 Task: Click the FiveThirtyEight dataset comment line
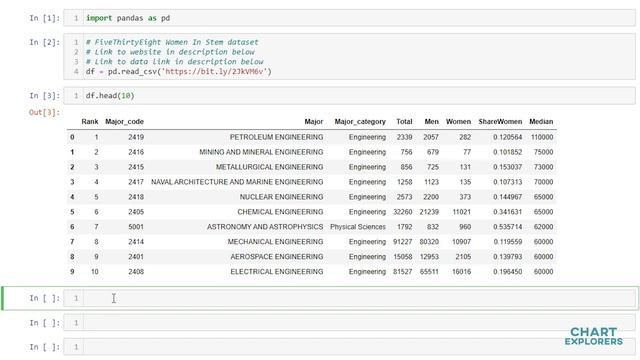[x=172, y=42]
